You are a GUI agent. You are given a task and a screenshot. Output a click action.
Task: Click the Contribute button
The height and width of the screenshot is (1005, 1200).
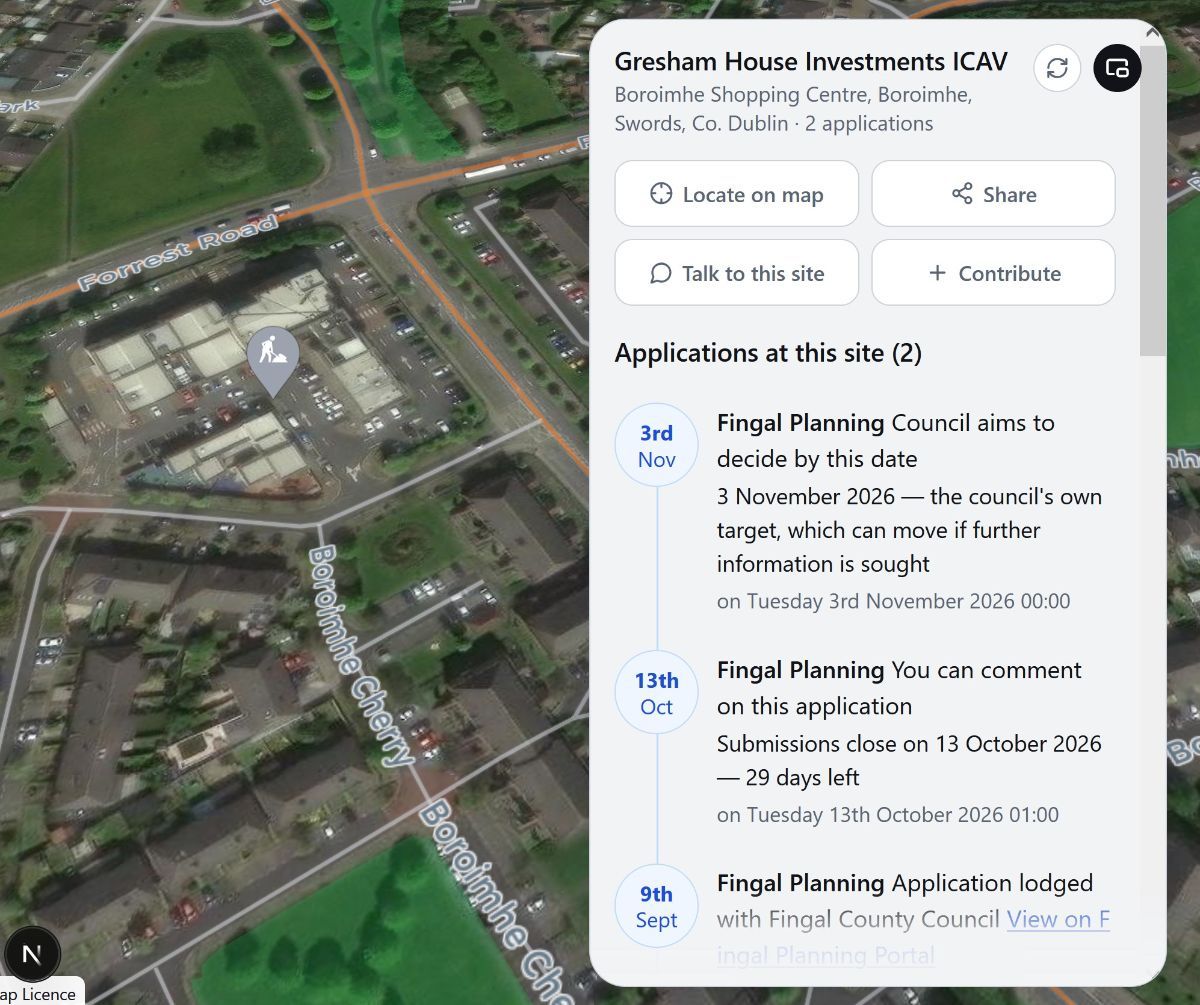[993, 273]
